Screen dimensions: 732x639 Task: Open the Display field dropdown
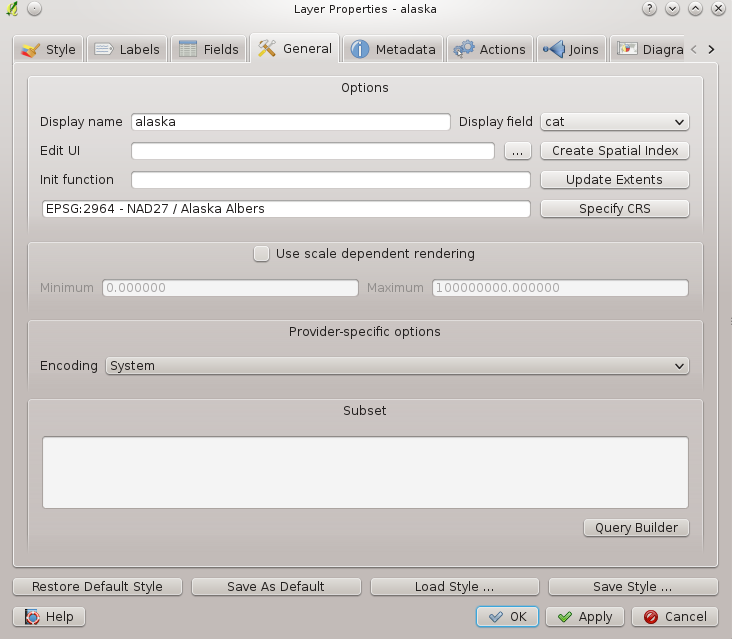(614, 122)
